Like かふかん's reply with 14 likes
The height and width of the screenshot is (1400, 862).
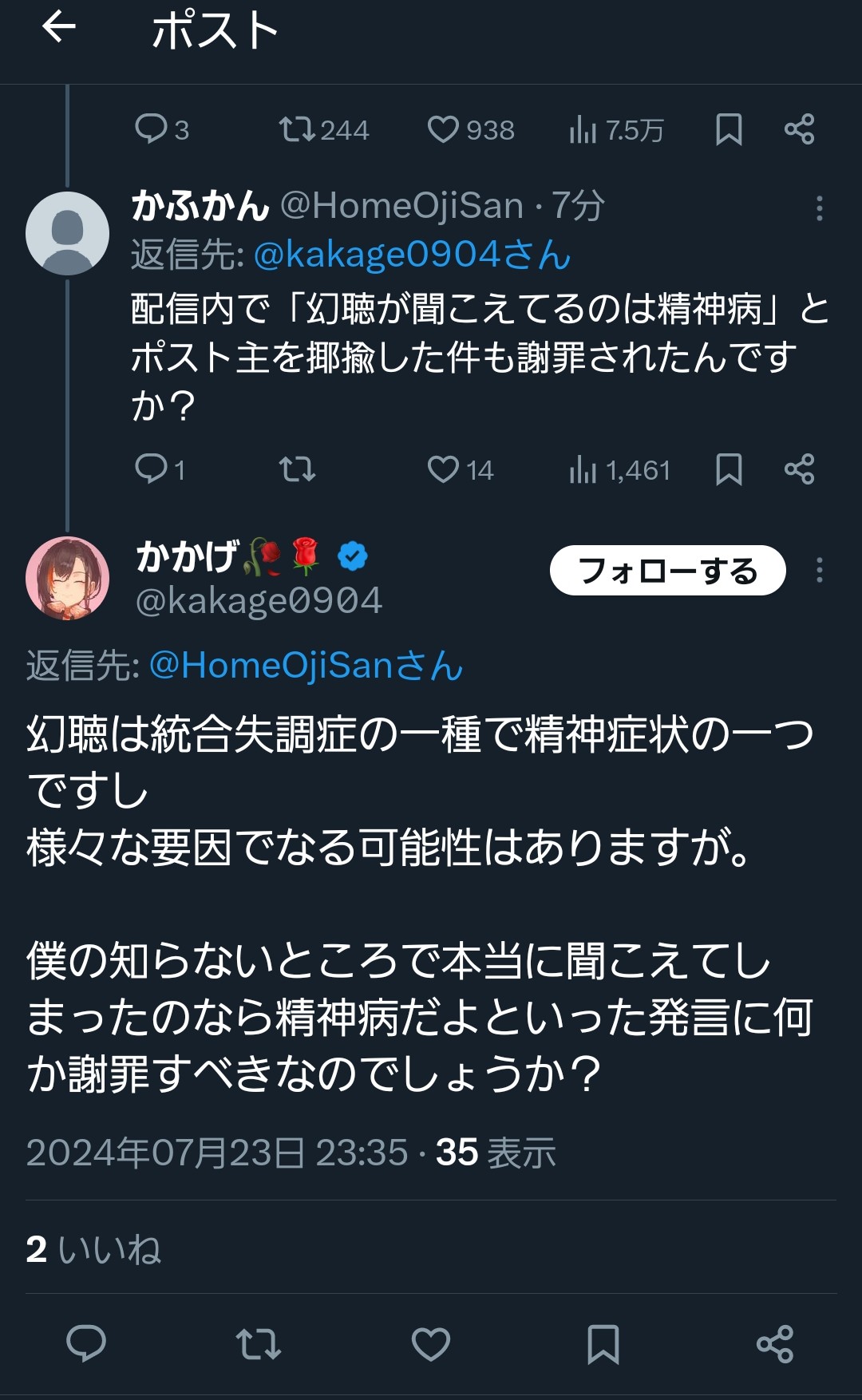coord(461,469)
